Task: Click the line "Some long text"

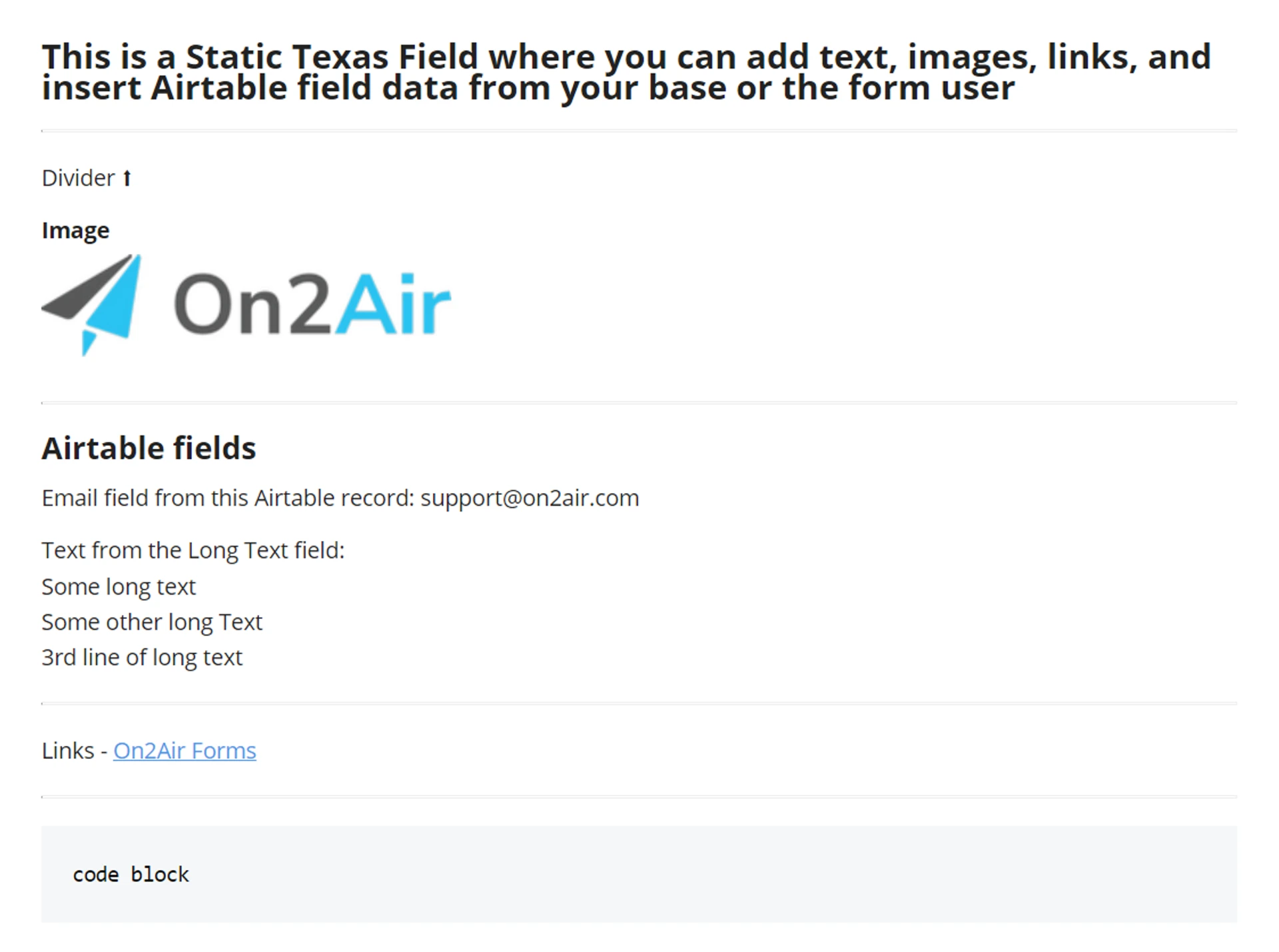Action: click(x=119, y=587)
